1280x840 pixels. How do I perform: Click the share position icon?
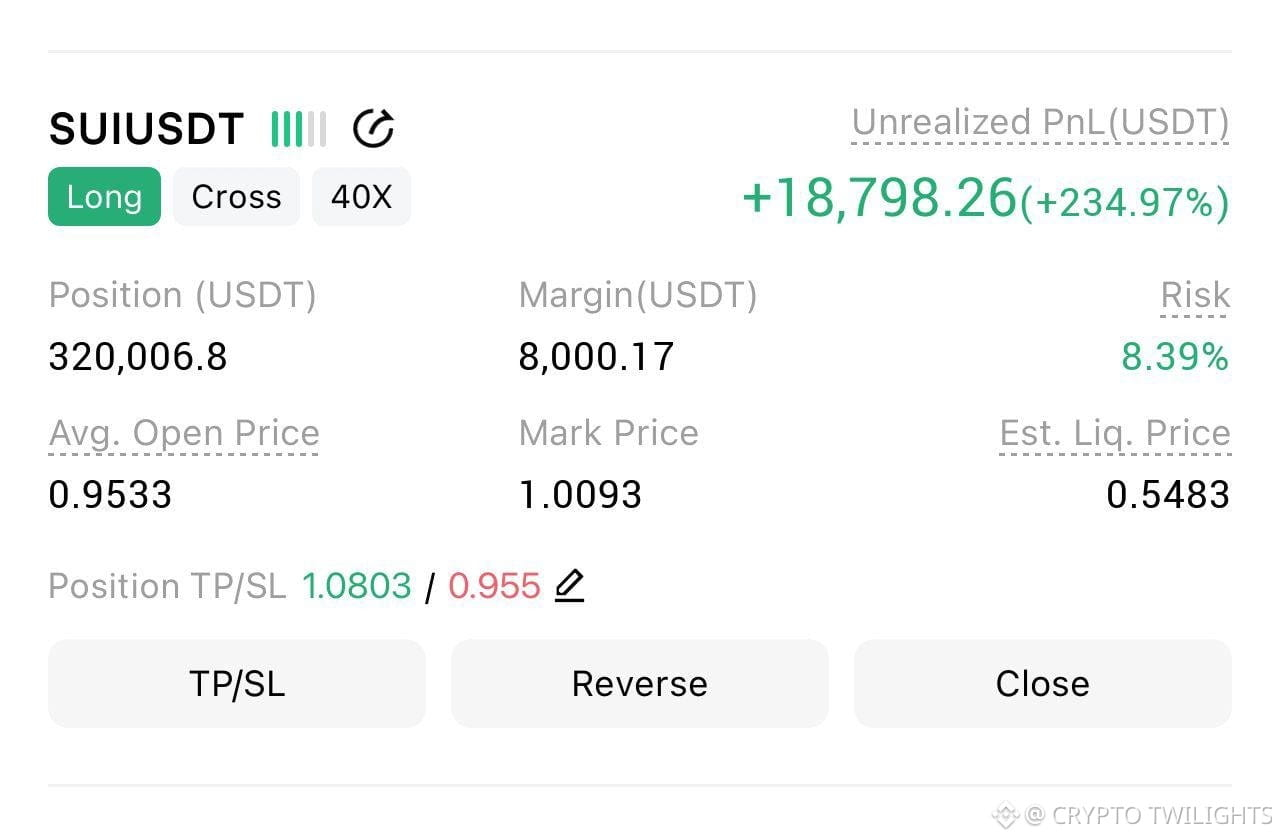coord(374,129)
